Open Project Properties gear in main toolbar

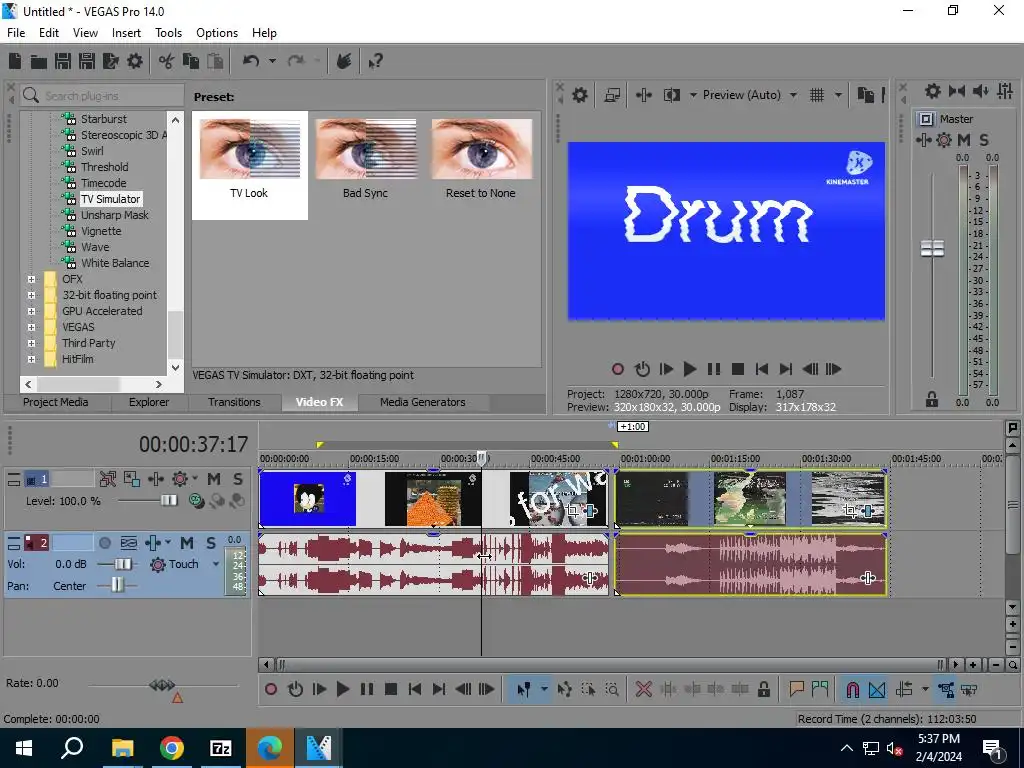coord(135,61)
